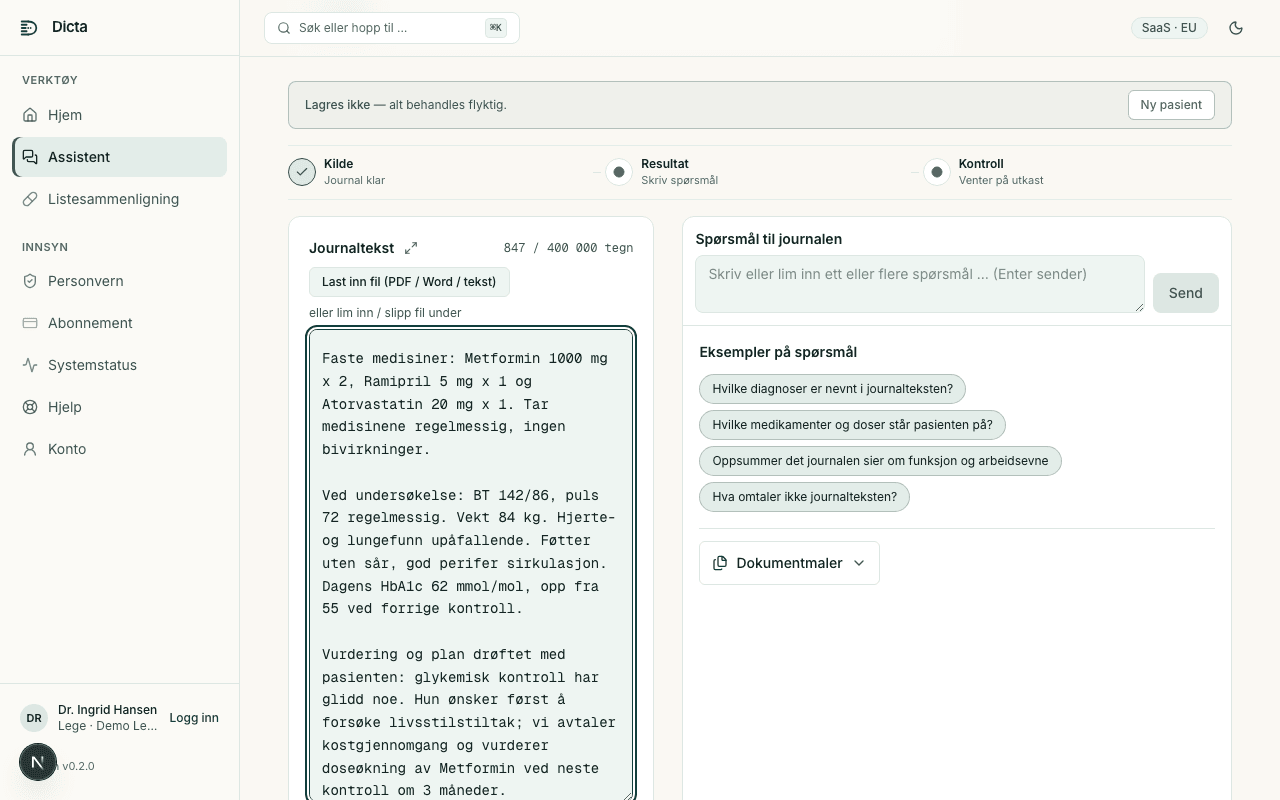Open the Abonnement card item

(x=120, y=323)
